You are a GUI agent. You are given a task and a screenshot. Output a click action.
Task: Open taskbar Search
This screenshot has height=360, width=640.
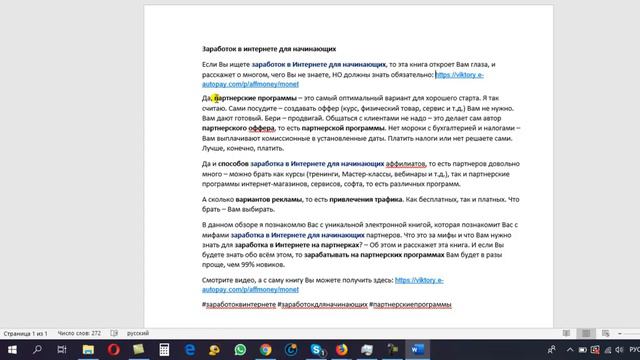[37, 350]
